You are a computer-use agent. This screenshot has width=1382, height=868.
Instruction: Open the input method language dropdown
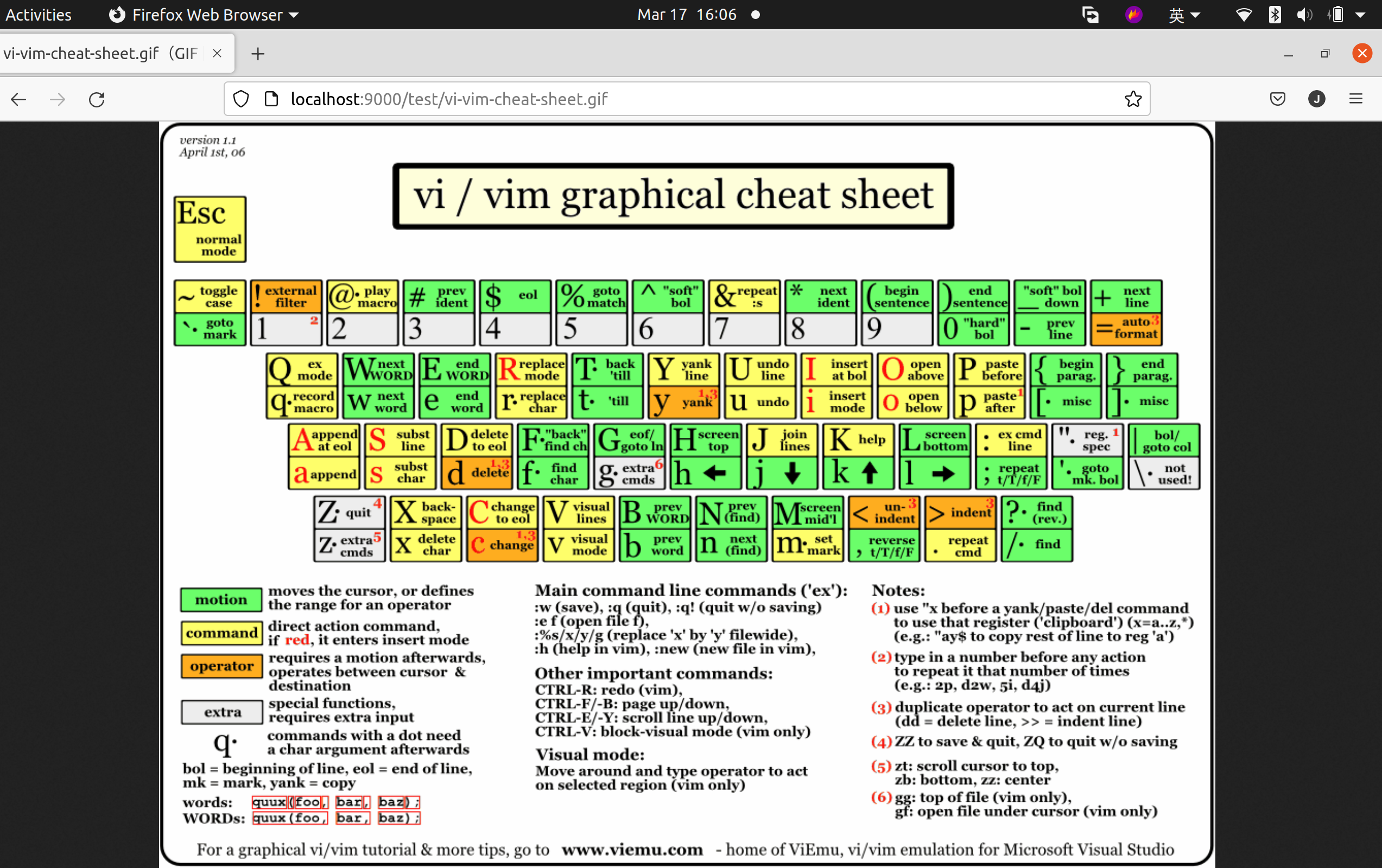(1184, 15)
